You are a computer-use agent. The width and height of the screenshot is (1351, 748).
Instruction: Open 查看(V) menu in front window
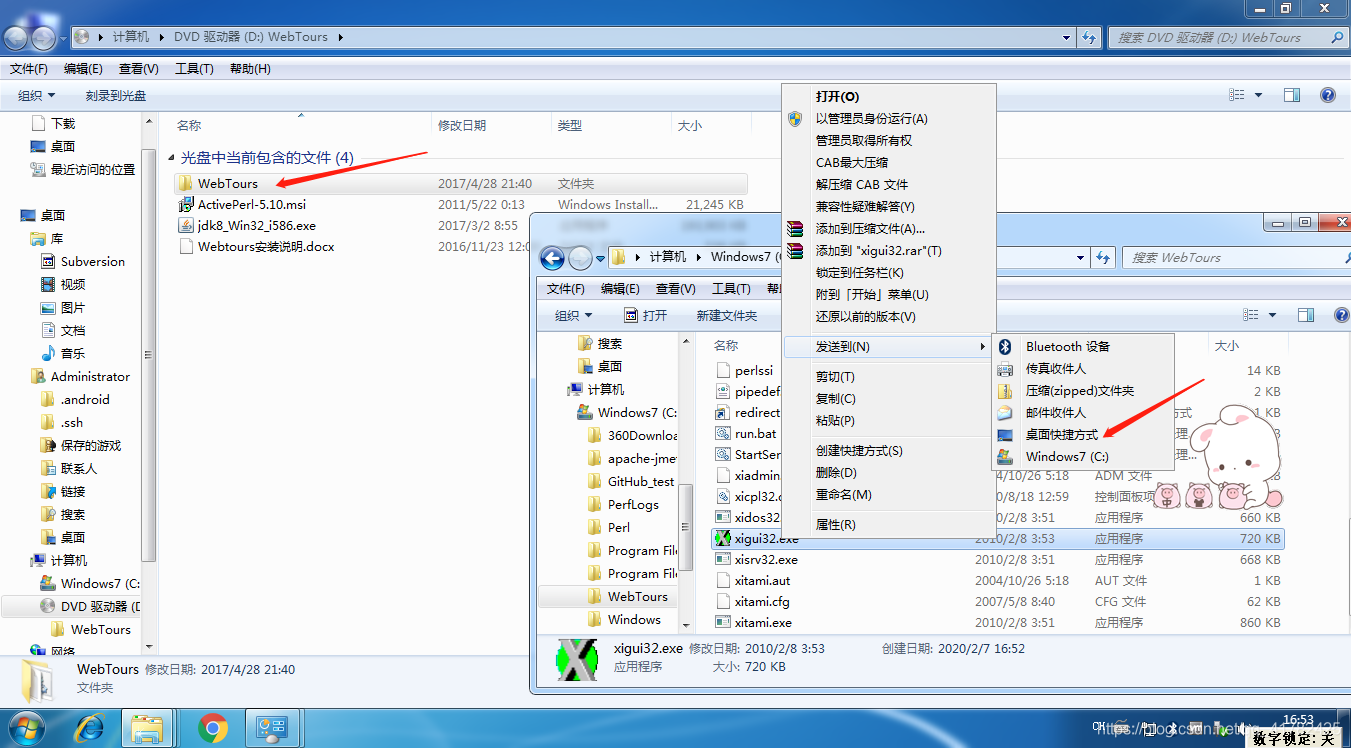[x=675, y=289]
